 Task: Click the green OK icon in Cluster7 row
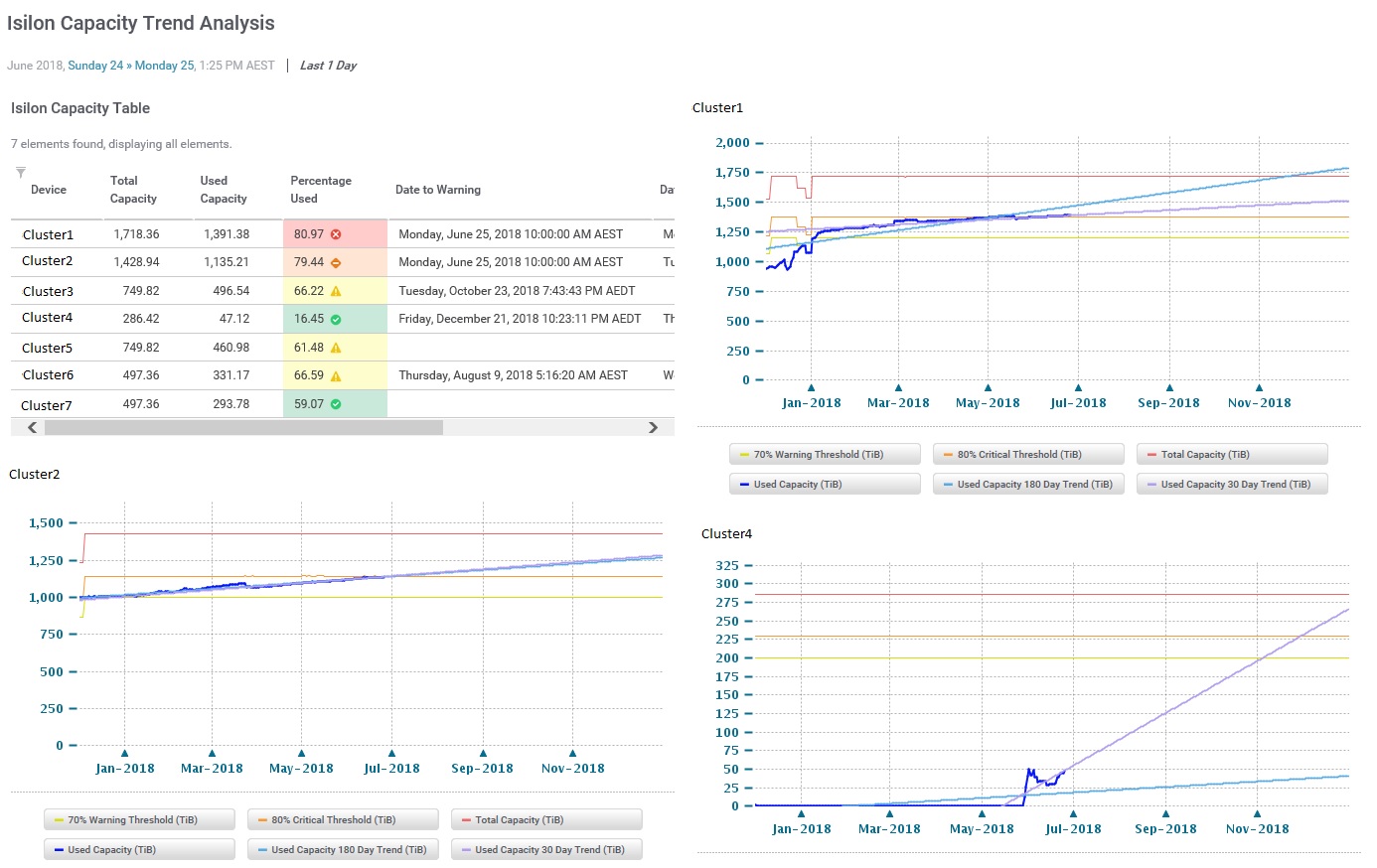(x=336, y=404)
